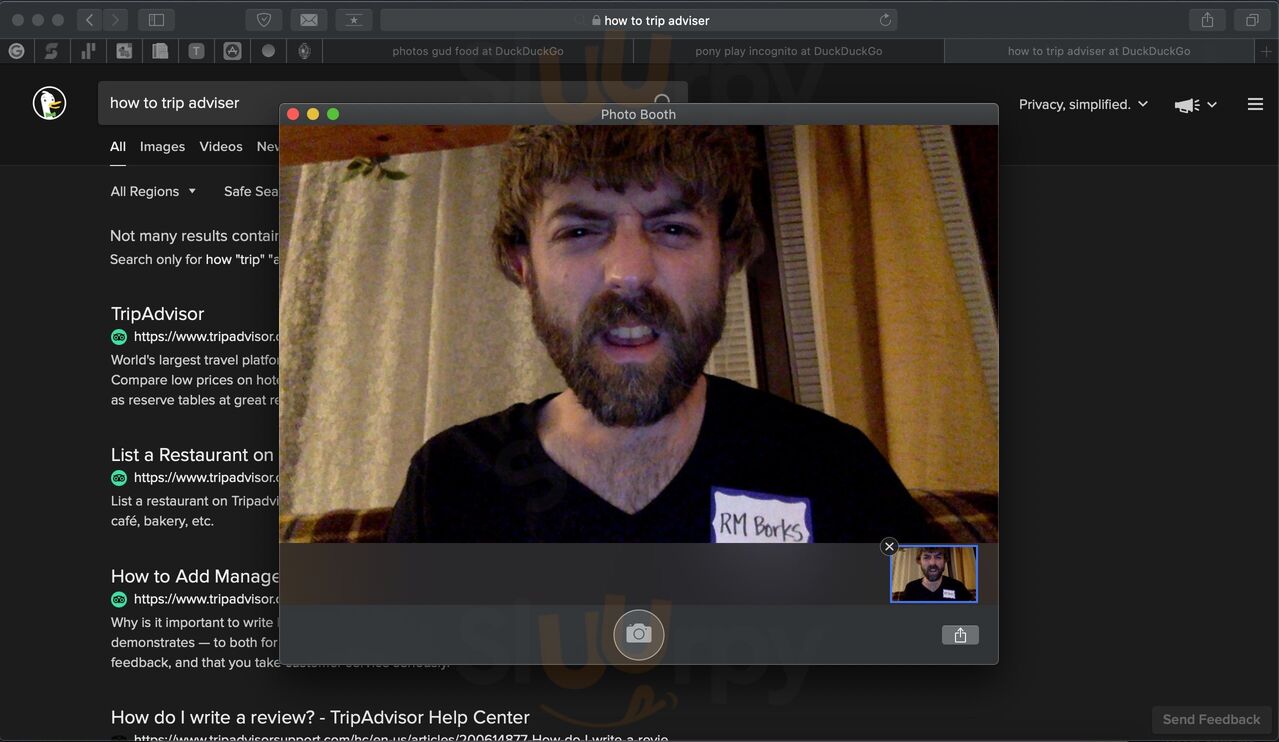
Task: Open the TripAdvisor search result link
Action: (x=157, y=313)
